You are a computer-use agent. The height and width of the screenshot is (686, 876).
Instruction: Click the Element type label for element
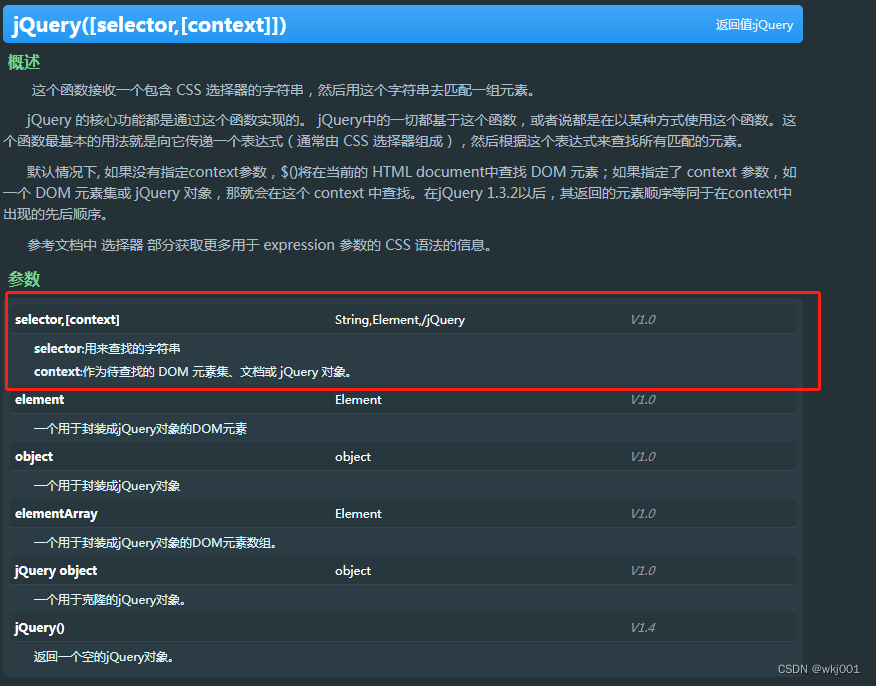357,399
